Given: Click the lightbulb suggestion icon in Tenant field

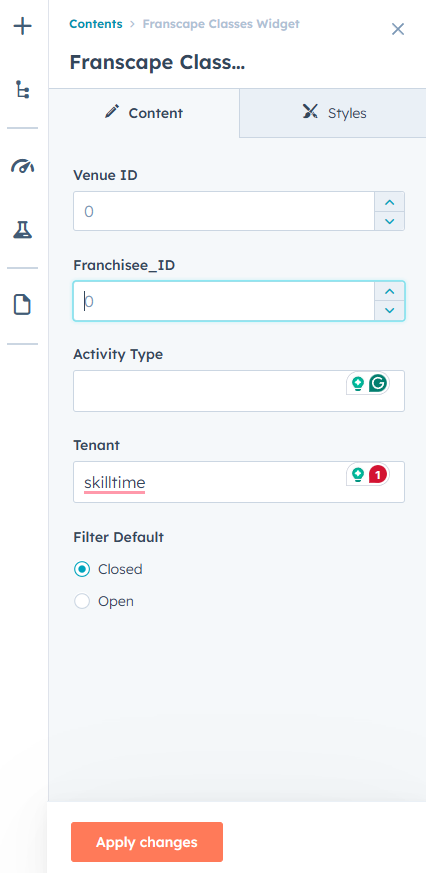Looking at the screenshot, I should (x=358, y=474).
